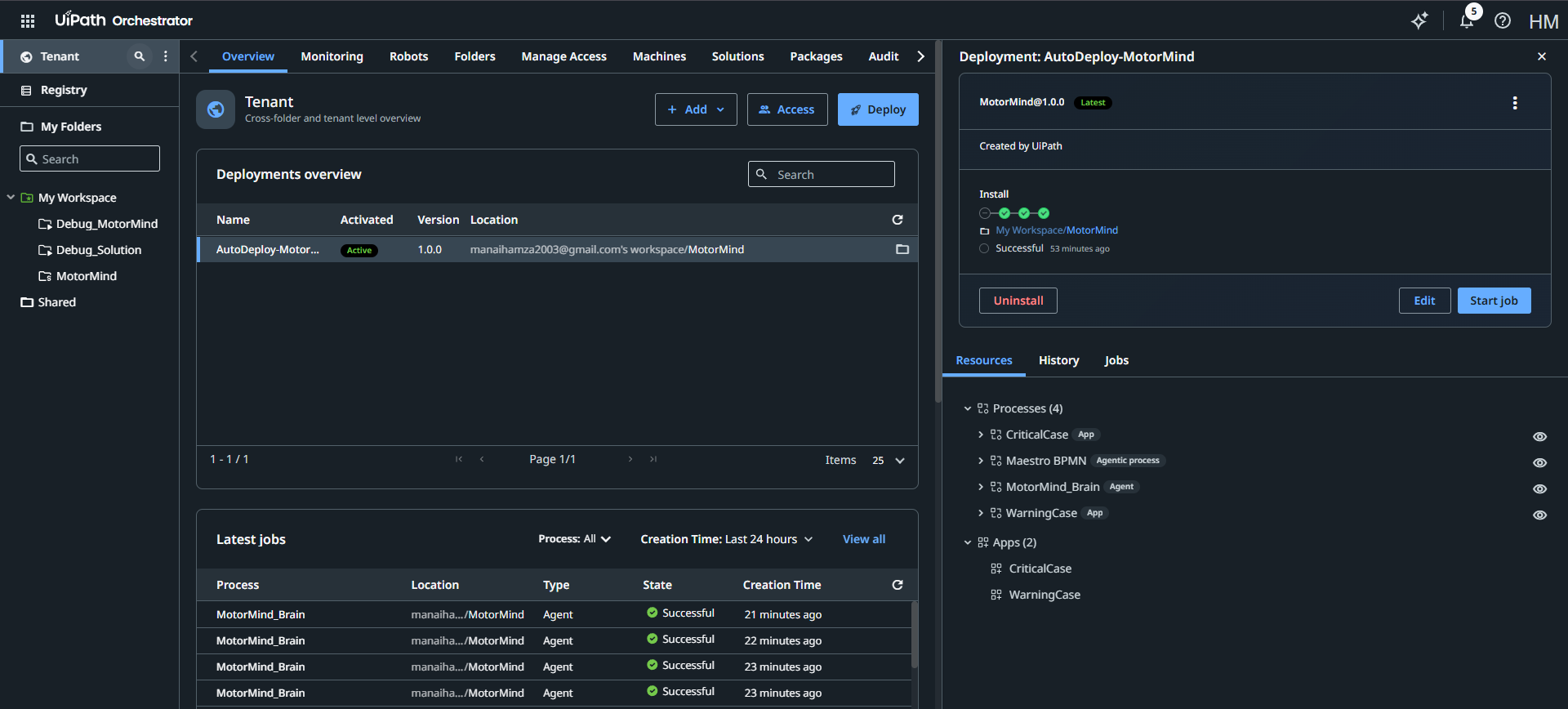
Task: Open the help question mark icon
Action: coord(1503,20)
